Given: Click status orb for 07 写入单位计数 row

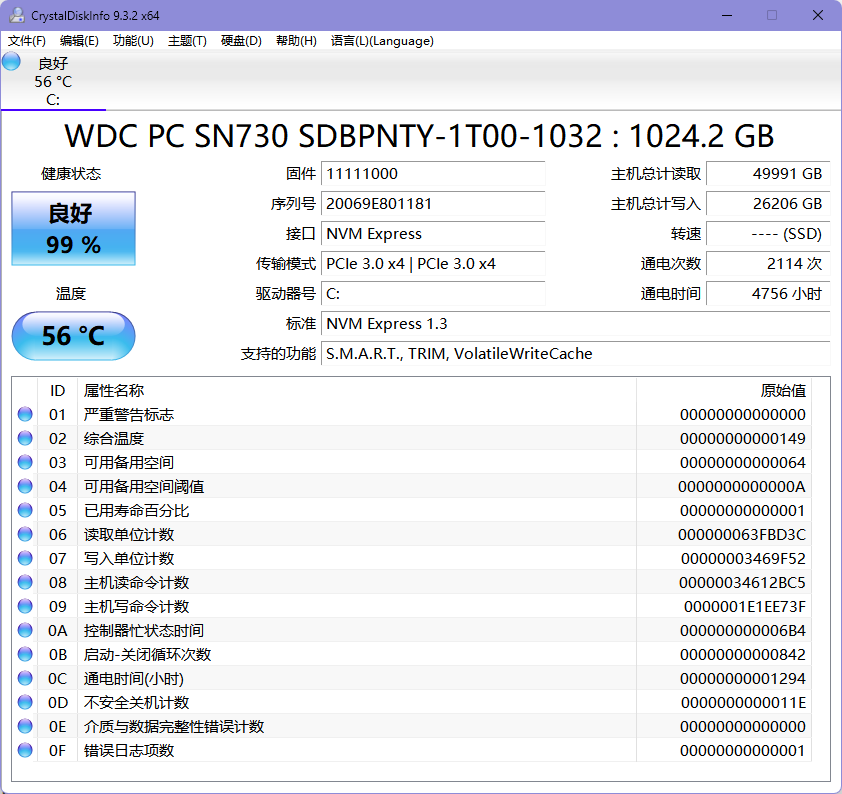Looking at the screenshot, I should 25,559.
